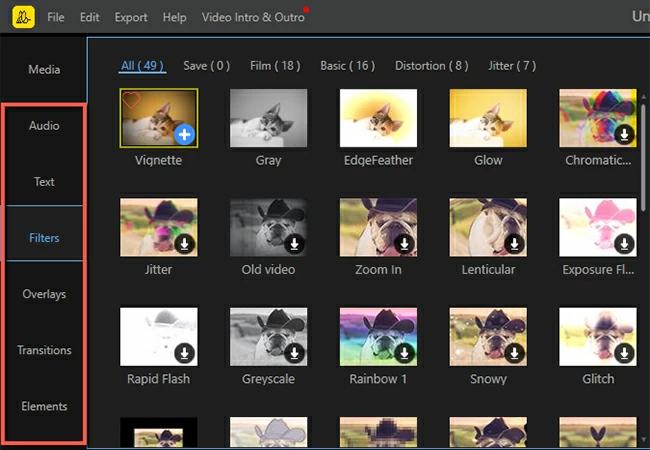Download the Exposure Flash filter
This screenshot has width=650, height=450.
coord(624,244)
